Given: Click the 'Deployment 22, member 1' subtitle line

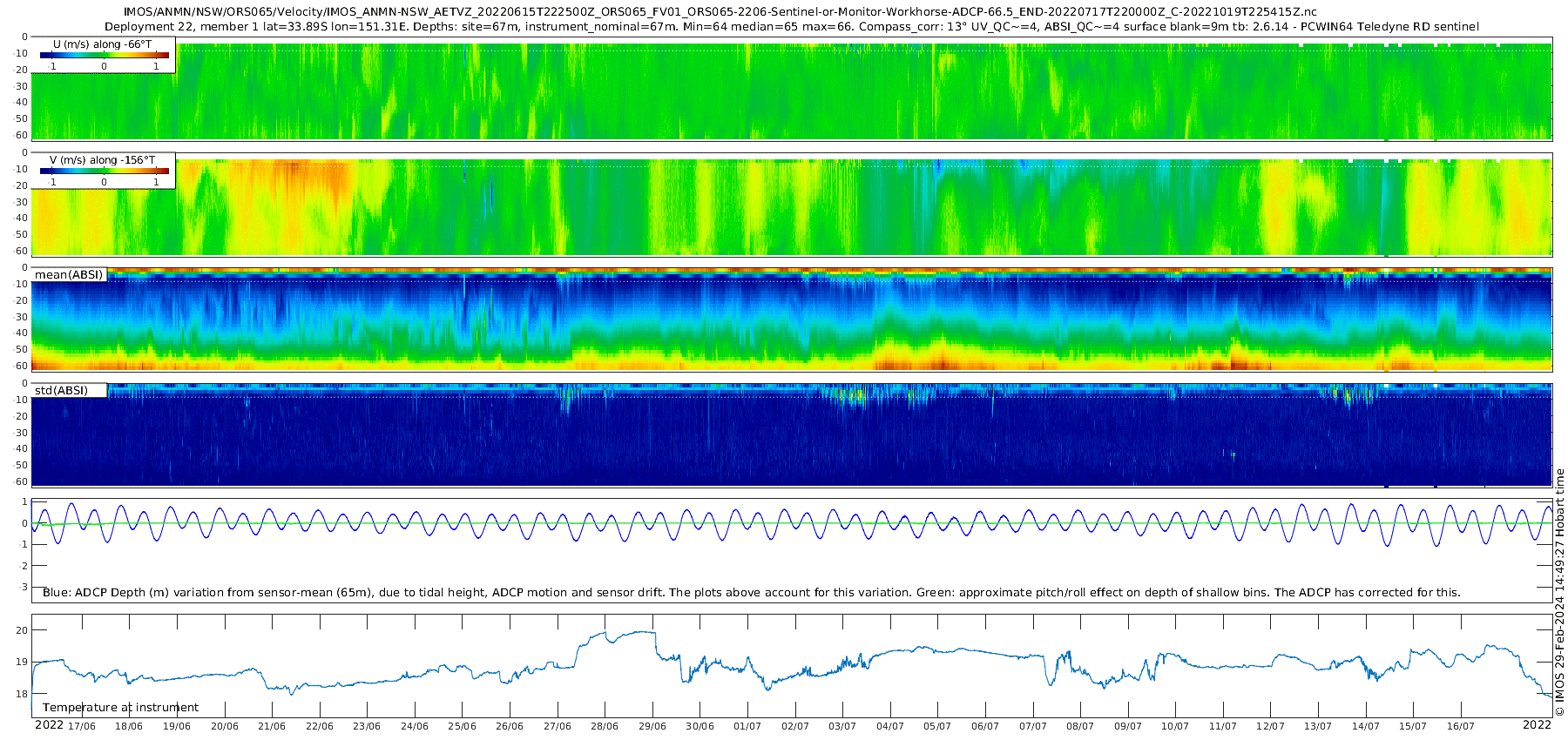Looking at the screenshot, I should point(791,27).
